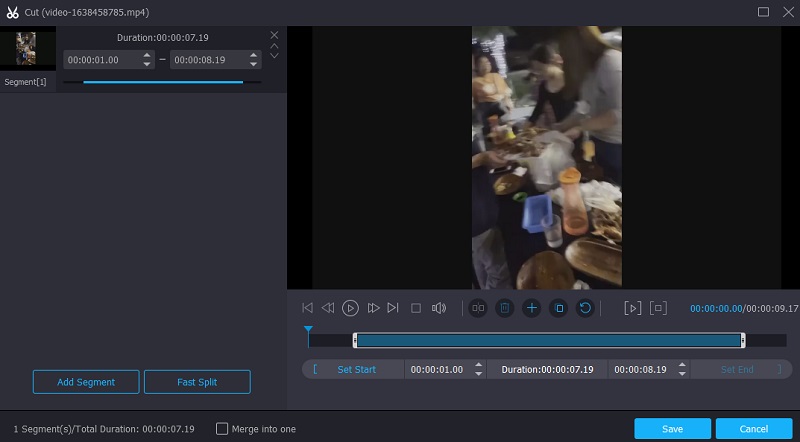800x442 pixels.
Task: Add new segment with plus icon
Action: (x=532, y=308)
